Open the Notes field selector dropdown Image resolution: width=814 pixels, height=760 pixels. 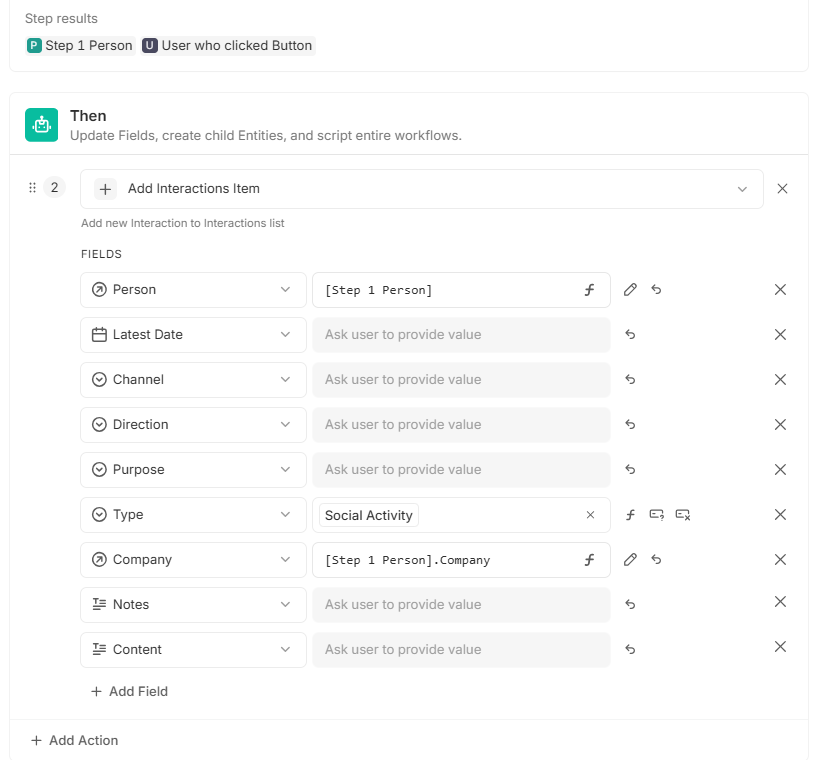(x=285, y=605)
